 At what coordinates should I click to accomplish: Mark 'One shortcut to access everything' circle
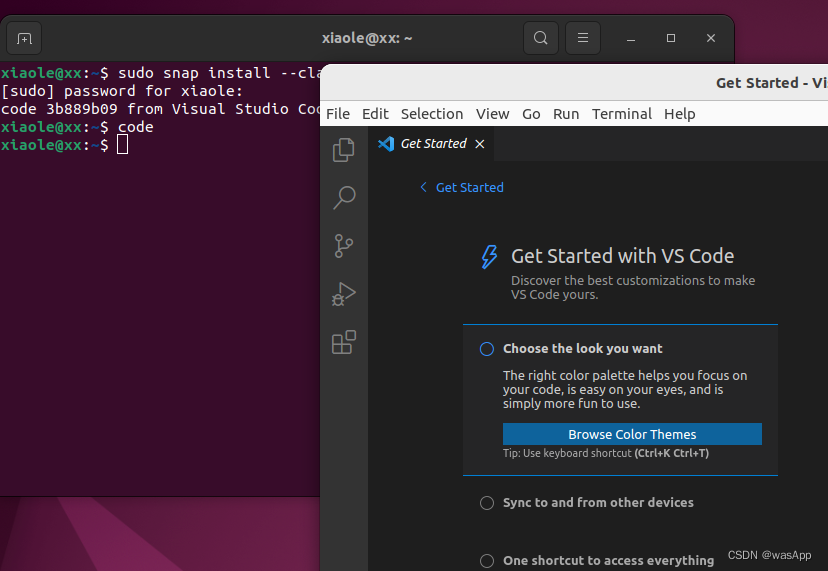[x=487, y=560]
